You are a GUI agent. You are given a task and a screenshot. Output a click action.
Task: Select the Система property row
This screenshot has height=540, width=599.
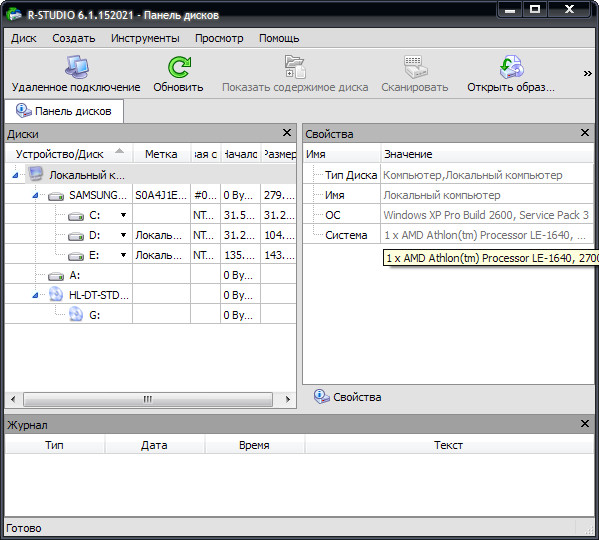coord(448,235)
